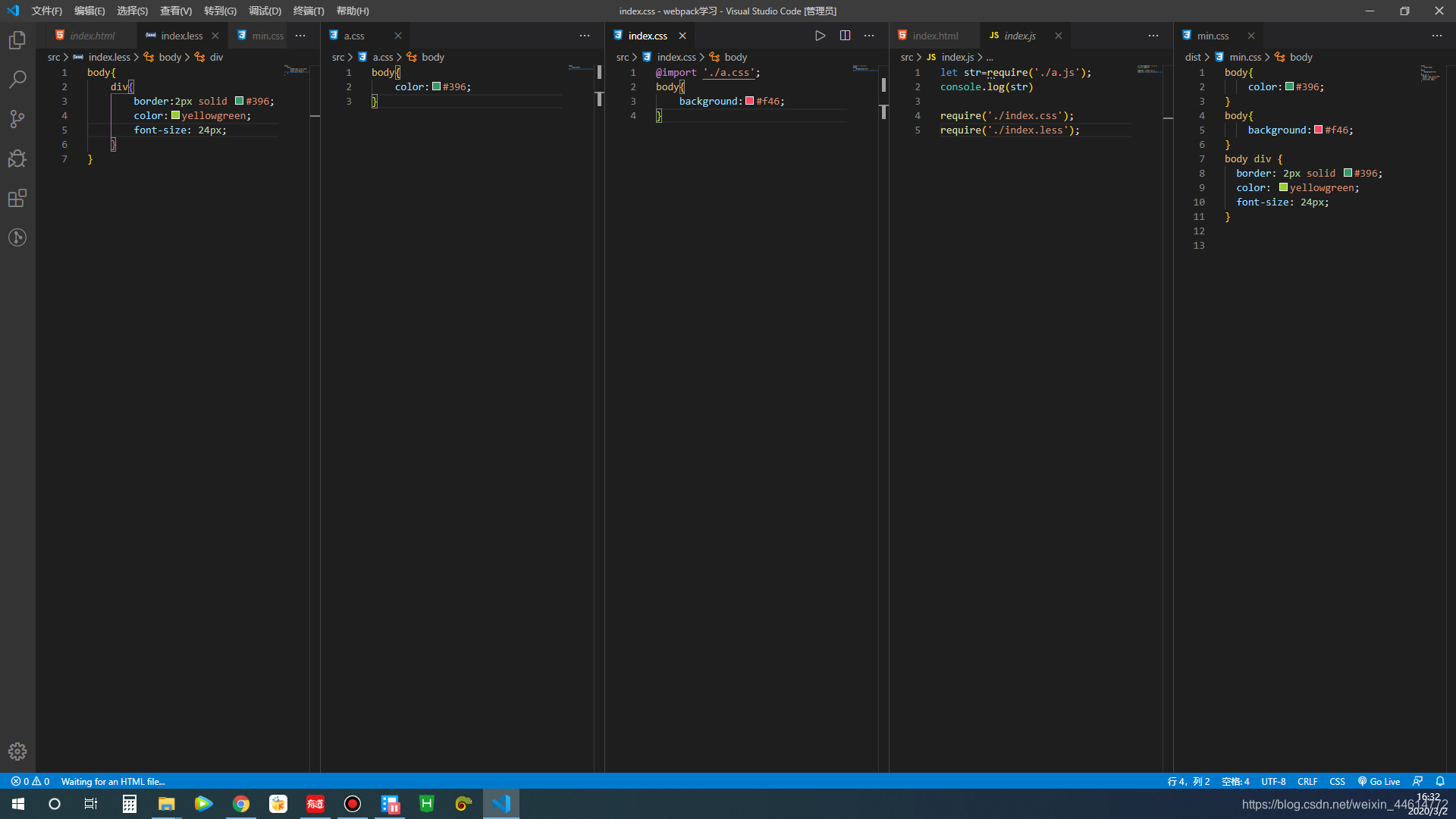Image resolution: width=1456 pixels, height=819 pixels.
Task: Click line and column indicator 行 4, 列 2
Action: 1188,781
